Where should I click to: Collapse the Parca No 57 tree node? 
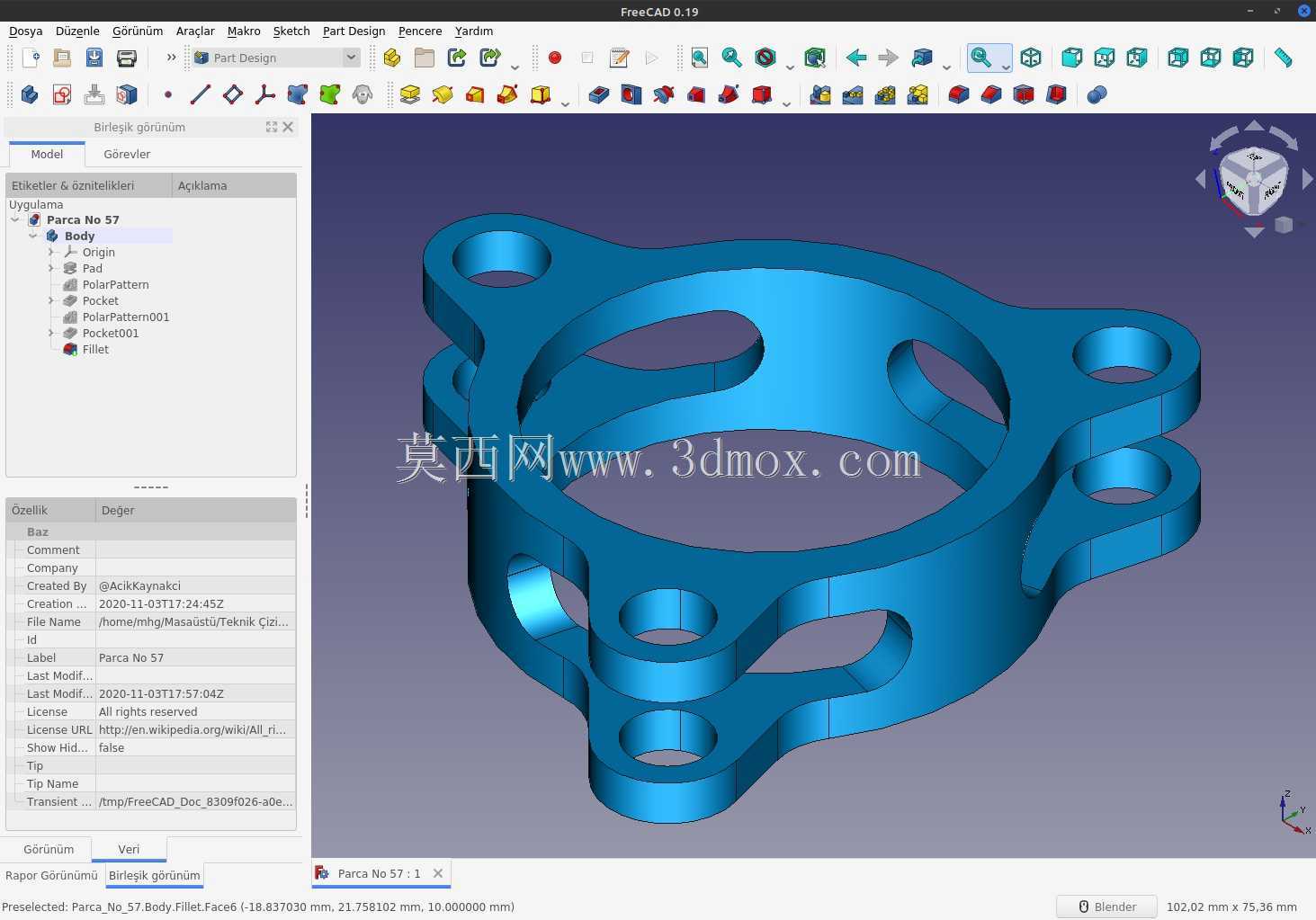click(15, 219)
